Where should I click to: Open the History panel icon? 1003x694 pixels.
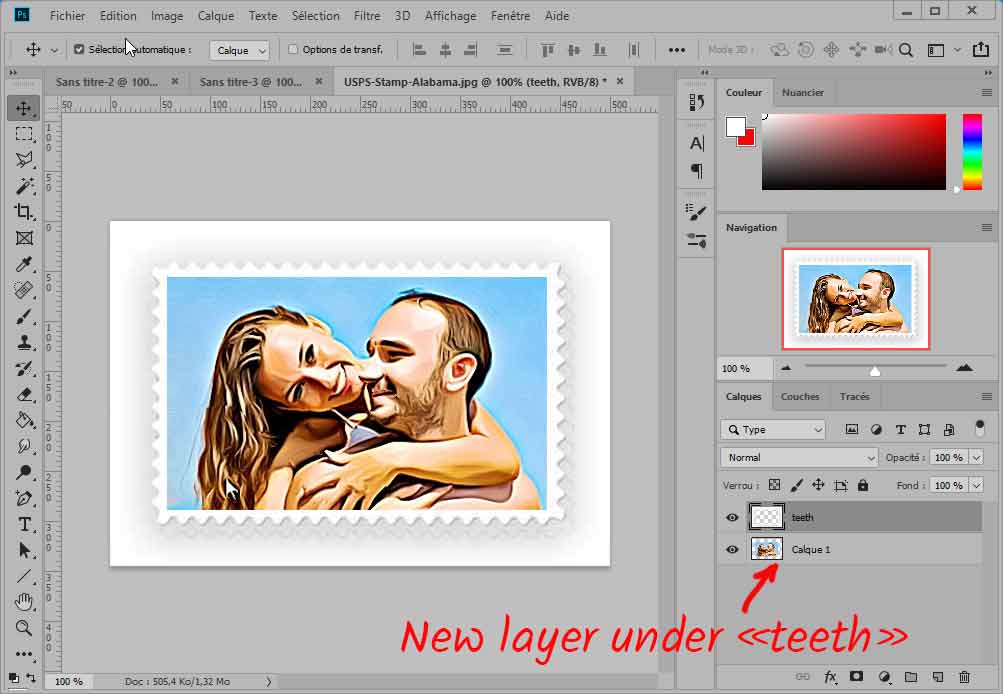(x=697, y=102)
